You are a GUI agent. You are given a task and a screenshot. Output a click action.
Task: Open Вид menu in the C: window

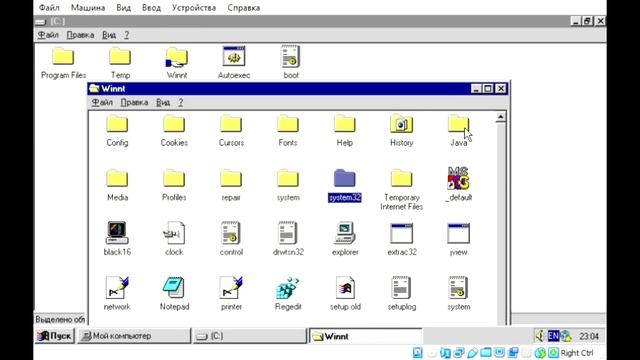coord(109,35)
